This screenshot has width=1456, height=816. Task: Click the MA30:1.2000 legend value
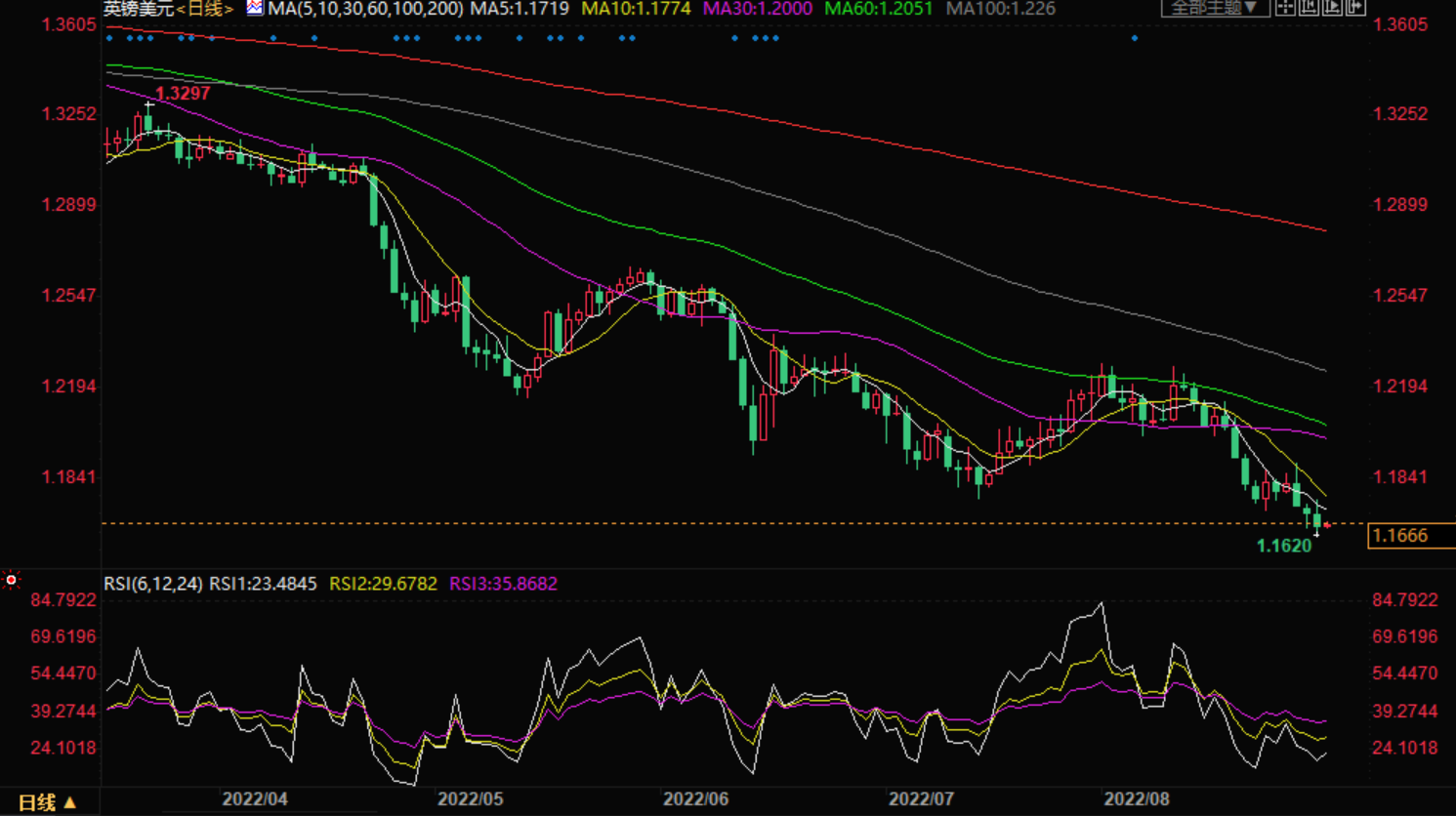pos(757,9)
